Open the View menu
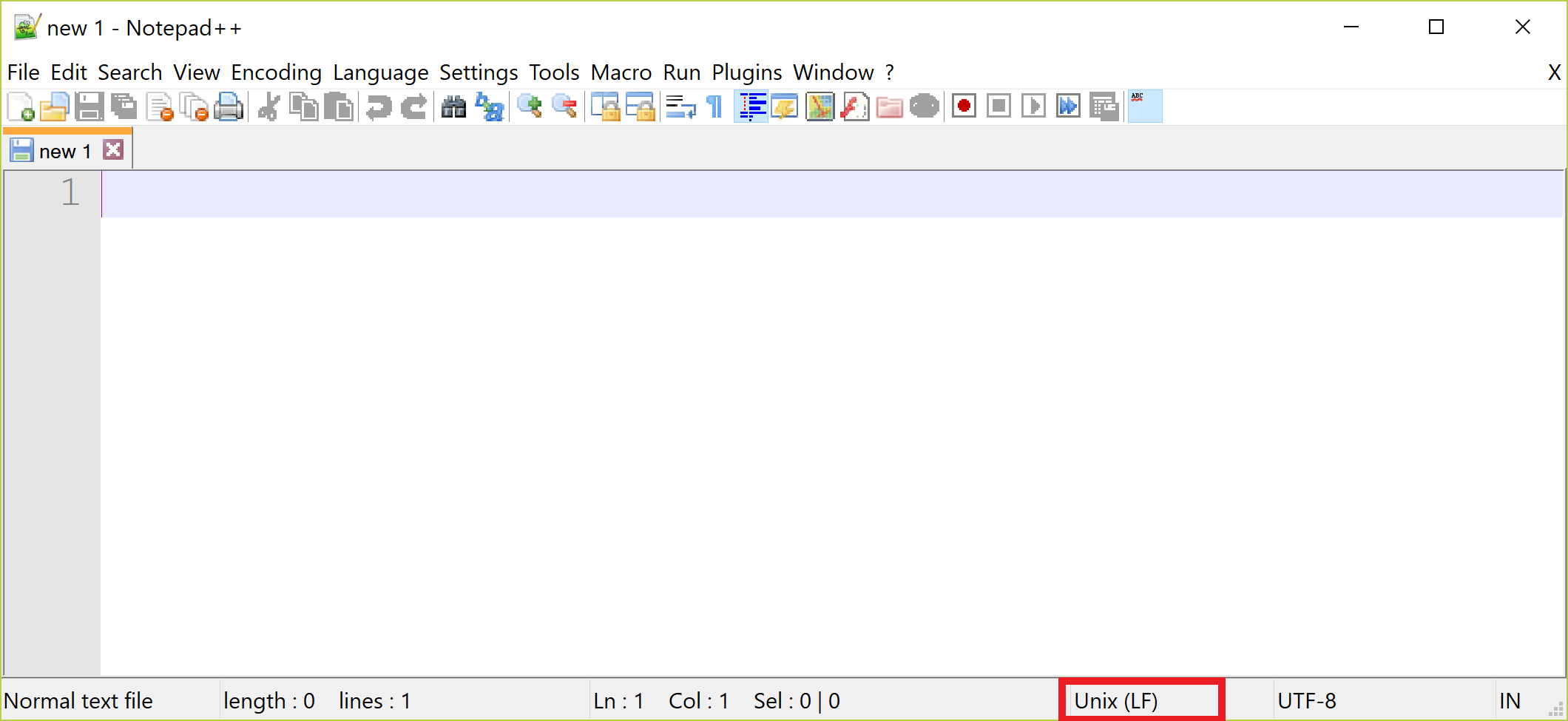1568x721 pixels. click(x=197, y=72)
